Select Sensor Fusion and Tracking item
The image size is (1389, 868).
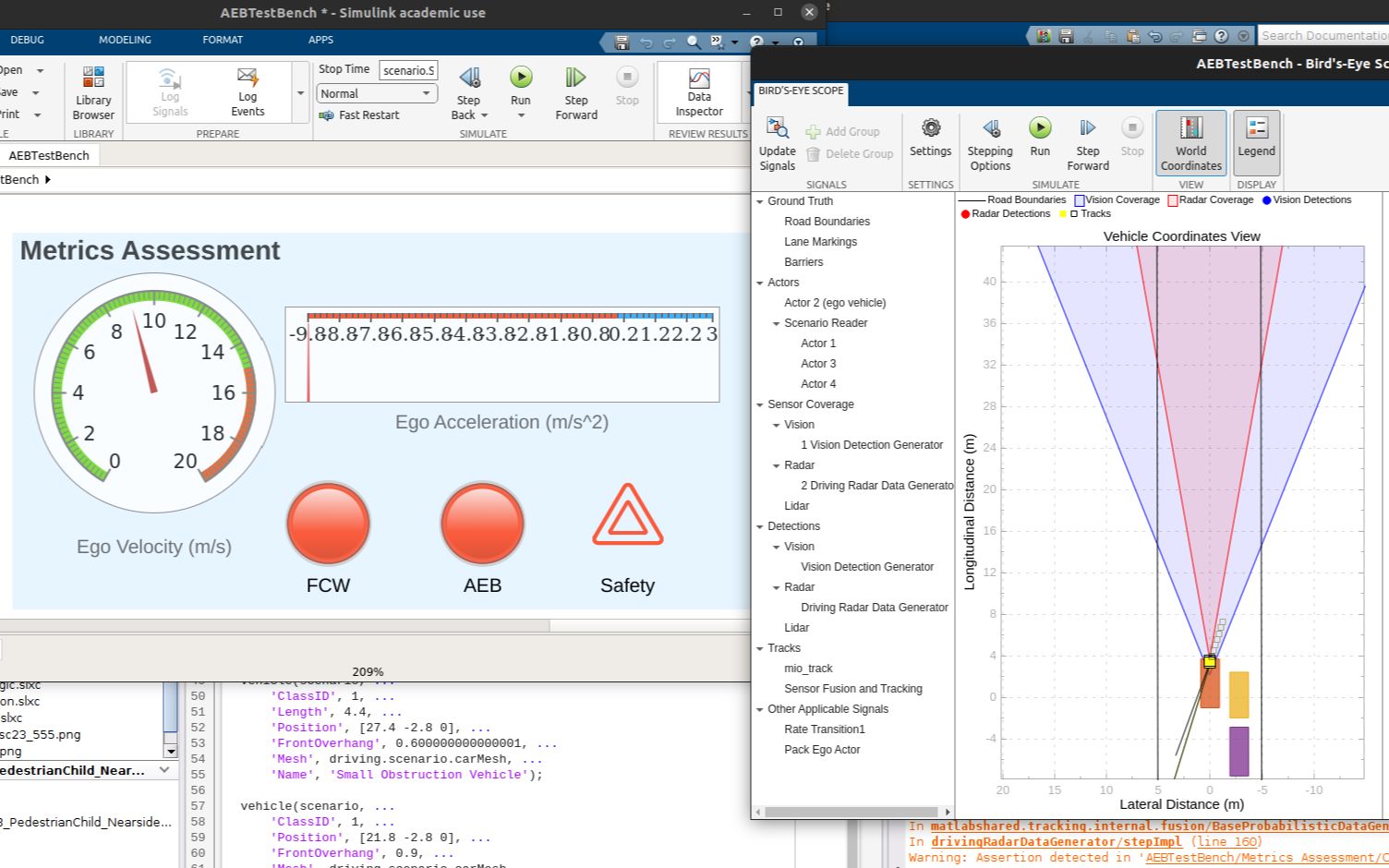point(852,689)
